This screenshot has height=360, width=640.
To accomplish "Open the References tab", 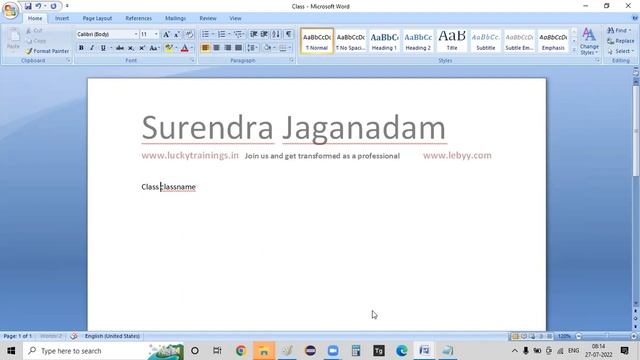I will click(138, 18).
